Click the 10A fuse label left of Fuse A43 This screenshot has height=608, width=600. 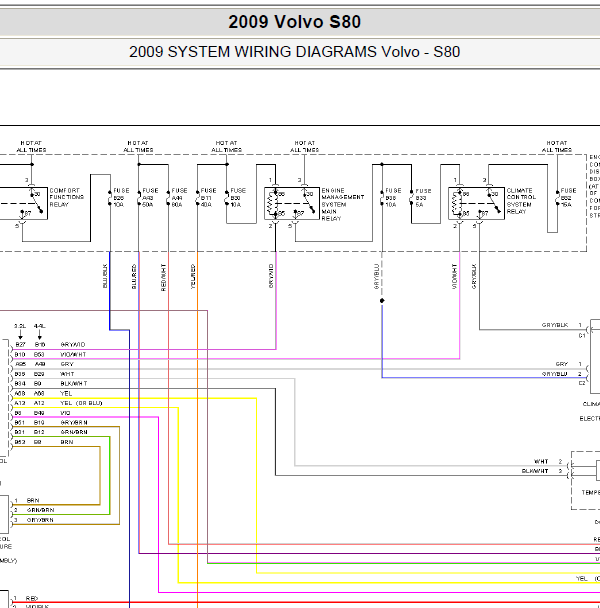coord(121,197)
